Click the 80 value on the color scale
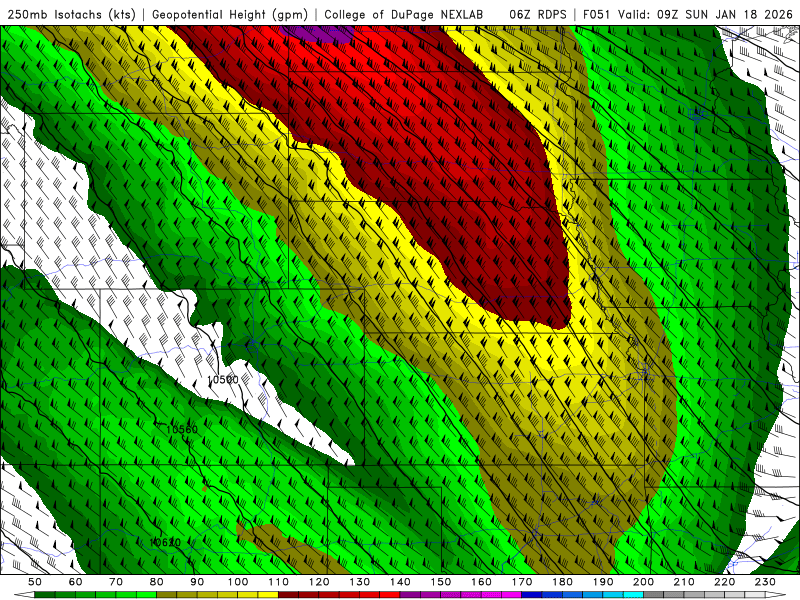 pos(157,582)
